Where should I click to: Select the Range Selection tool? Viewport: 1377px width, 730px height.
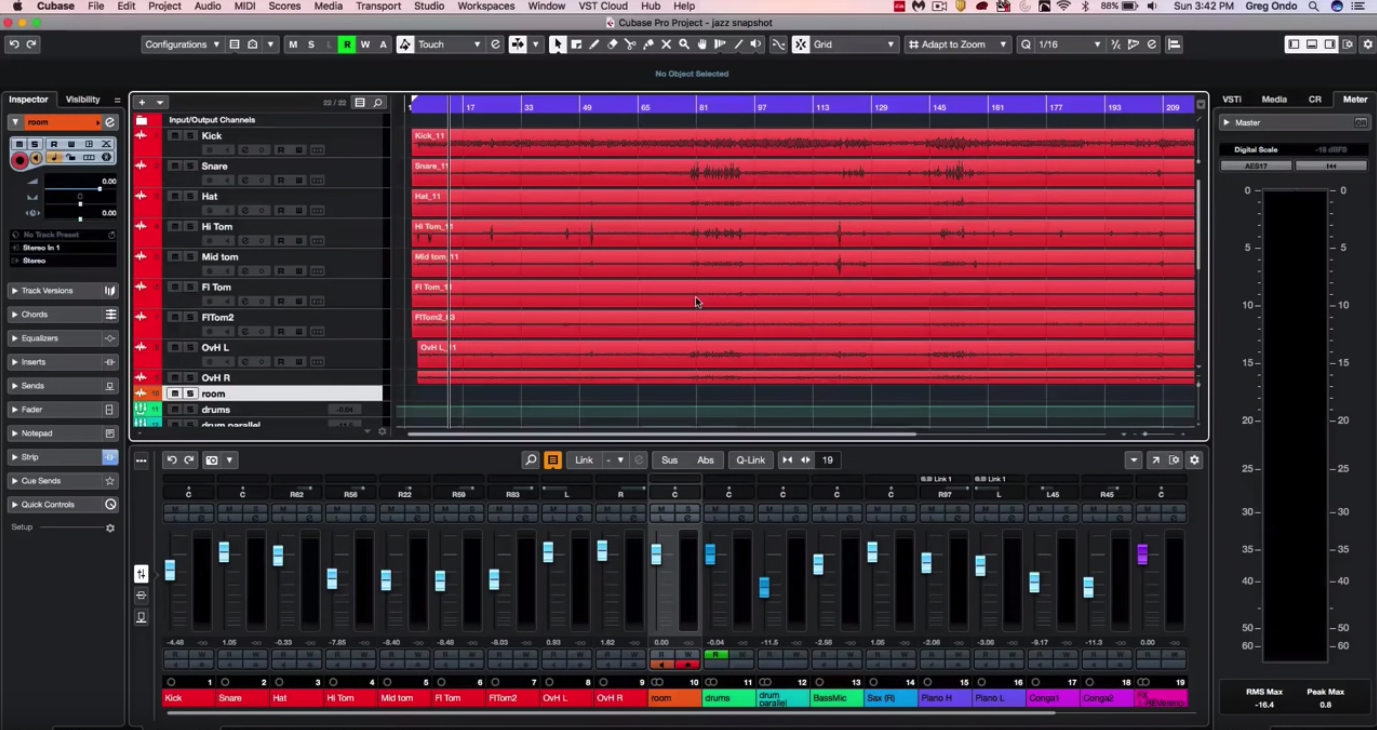[576, 44]
